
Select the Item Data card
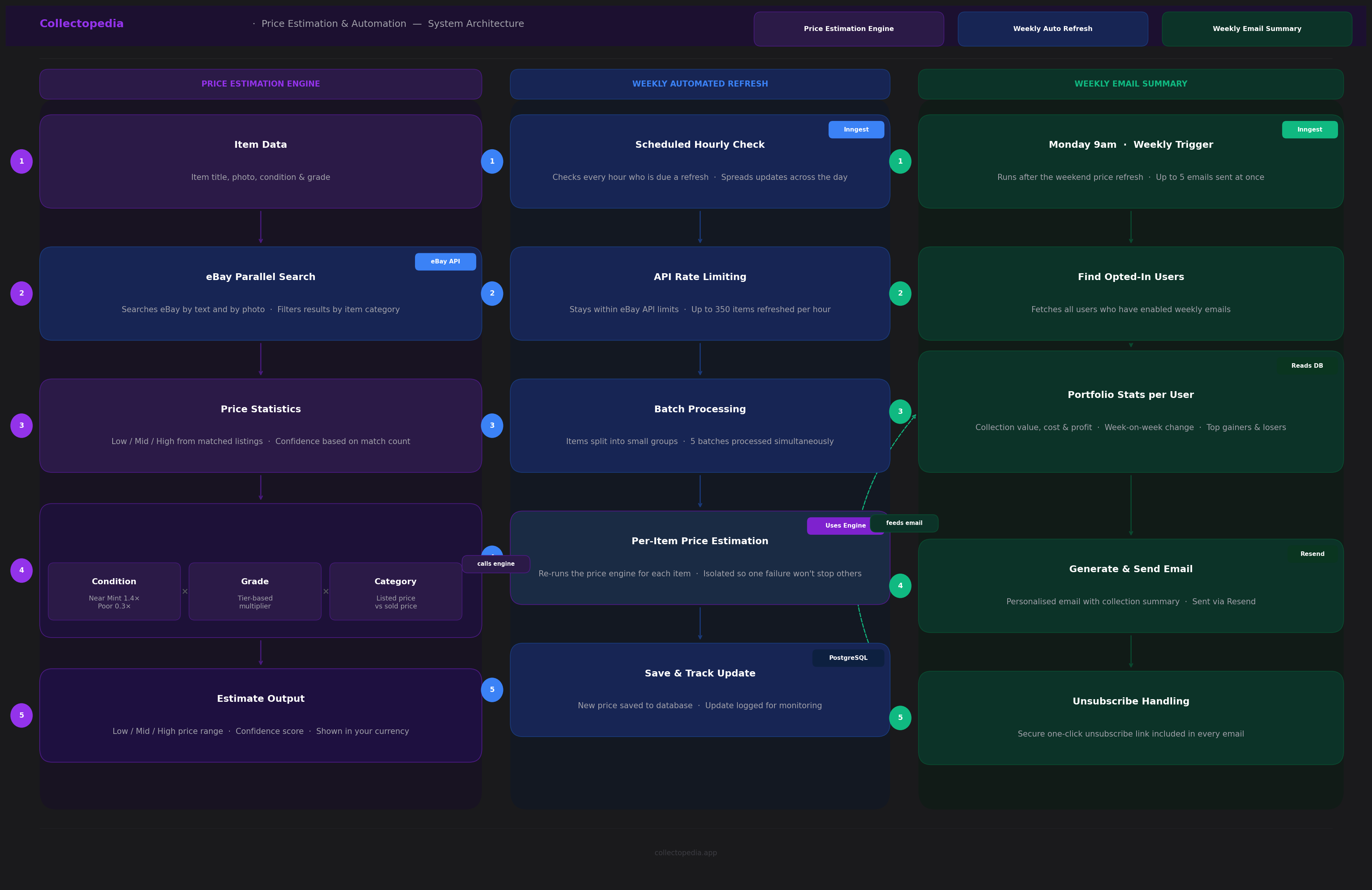pos(260,161)
